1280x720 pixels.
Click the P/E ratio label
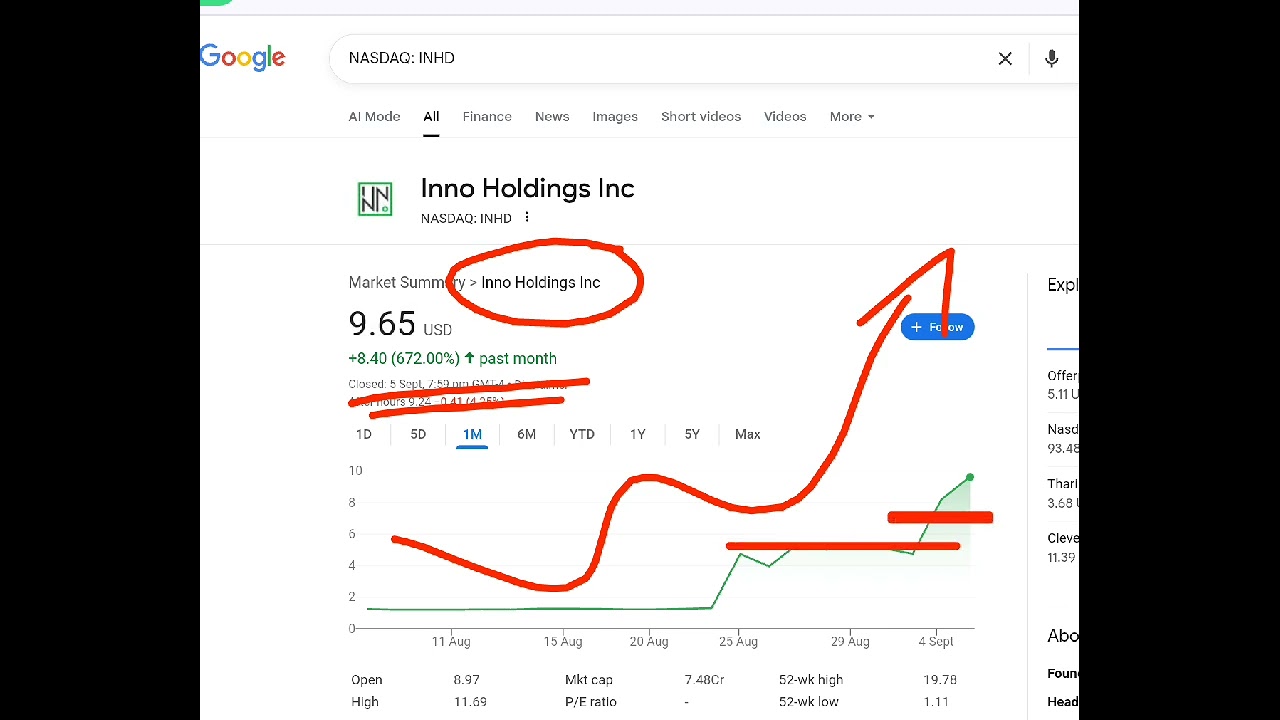pyautogui.click(x=590, y=702)
